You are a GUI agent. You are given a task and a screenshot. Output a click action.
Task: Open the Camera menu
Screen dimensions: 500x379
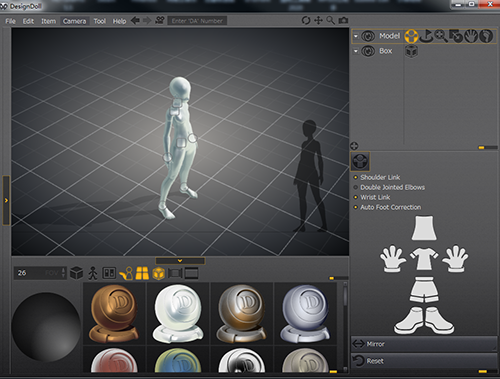click(74, 21)
